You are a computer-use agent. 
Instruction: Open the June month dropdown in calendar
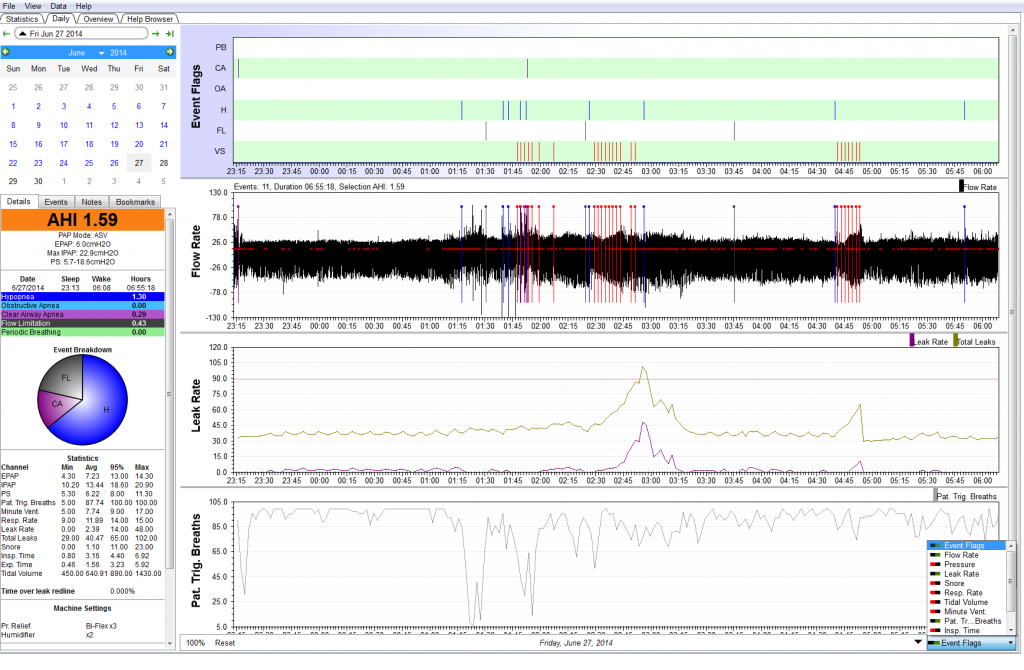[101, 52]
